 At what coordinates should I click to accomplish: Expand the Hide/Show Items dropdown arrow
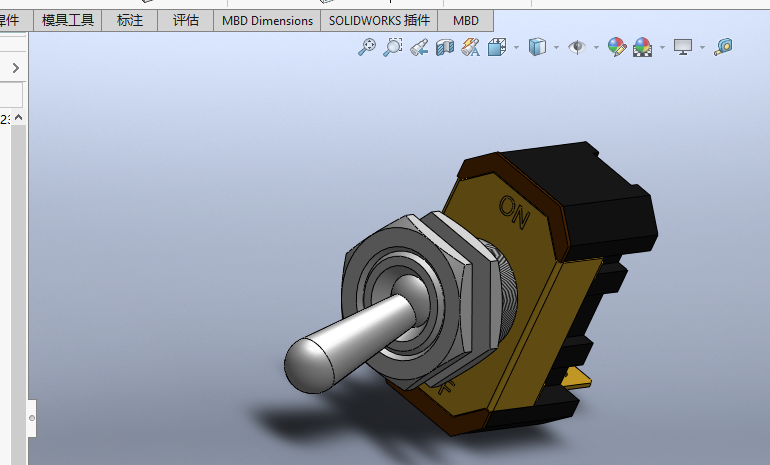tap(596, 48)
